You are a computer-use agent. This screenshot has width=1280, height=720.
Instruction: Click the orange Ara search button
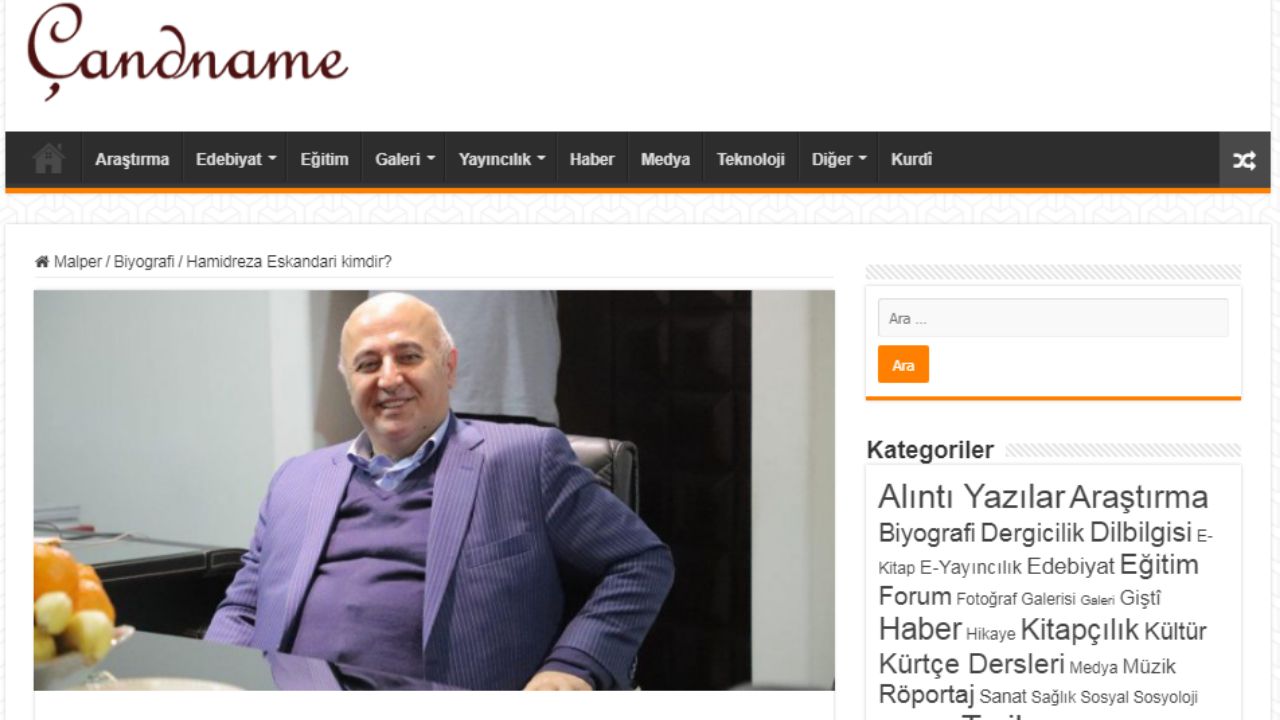[903, 365]
